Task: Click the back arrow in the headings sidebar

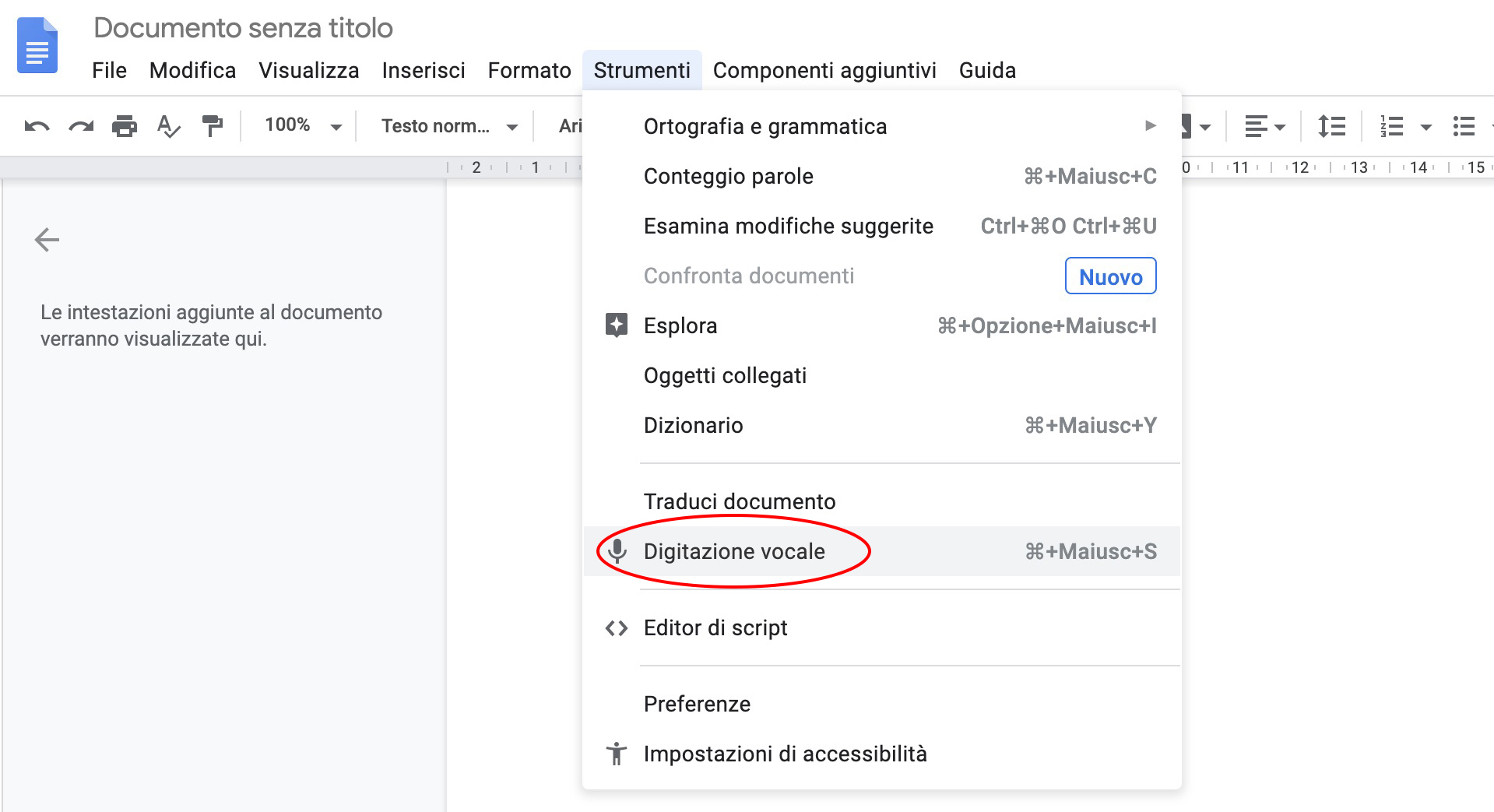Action: (47, 240)
